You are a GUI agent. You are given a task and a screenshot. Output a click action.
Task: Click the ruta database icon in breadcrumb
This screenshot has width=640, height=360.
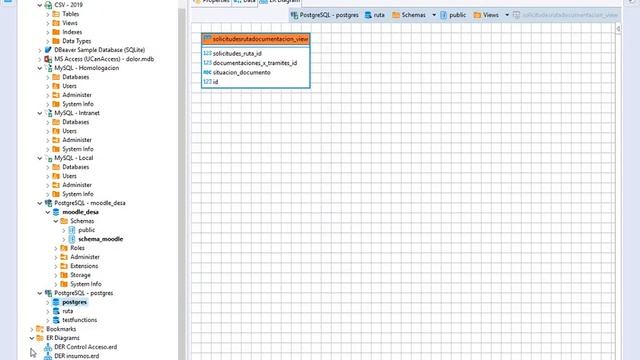point(368,15)
